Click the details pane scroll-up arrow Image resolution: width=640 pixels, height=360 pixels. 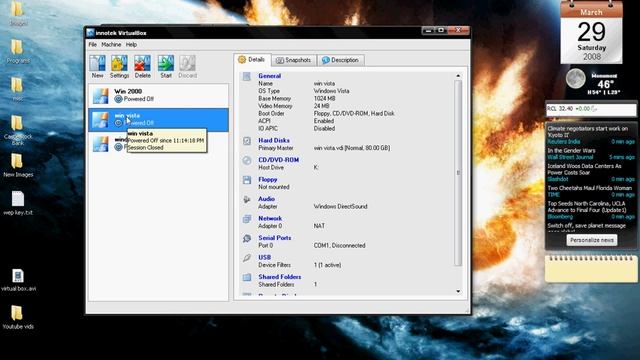tap(458, 76)
